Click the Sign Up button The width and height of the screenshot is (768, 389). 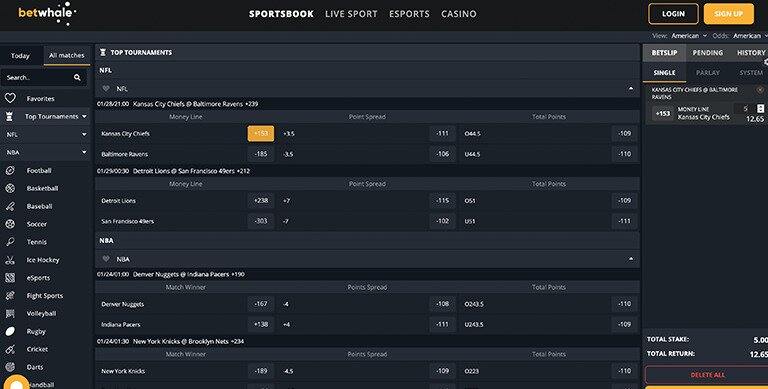click(728, 14)
